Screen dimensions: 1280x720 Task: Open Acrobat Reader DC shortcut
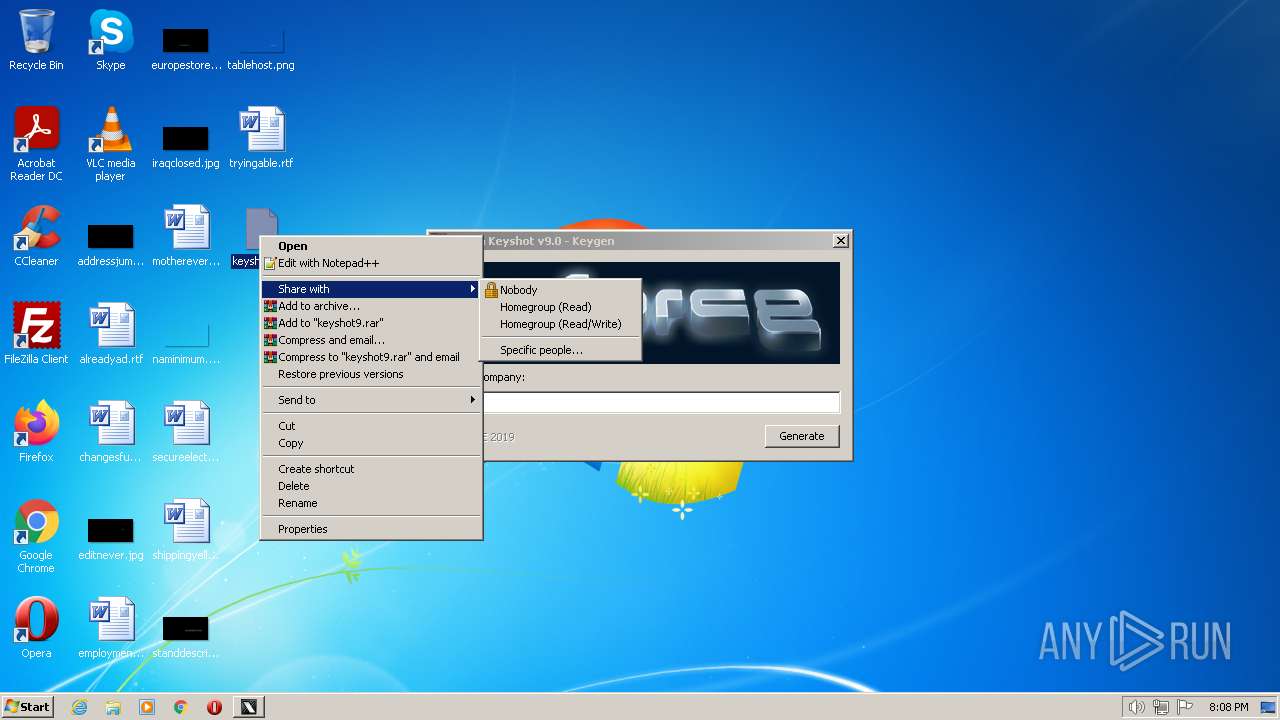pos(36,144)
